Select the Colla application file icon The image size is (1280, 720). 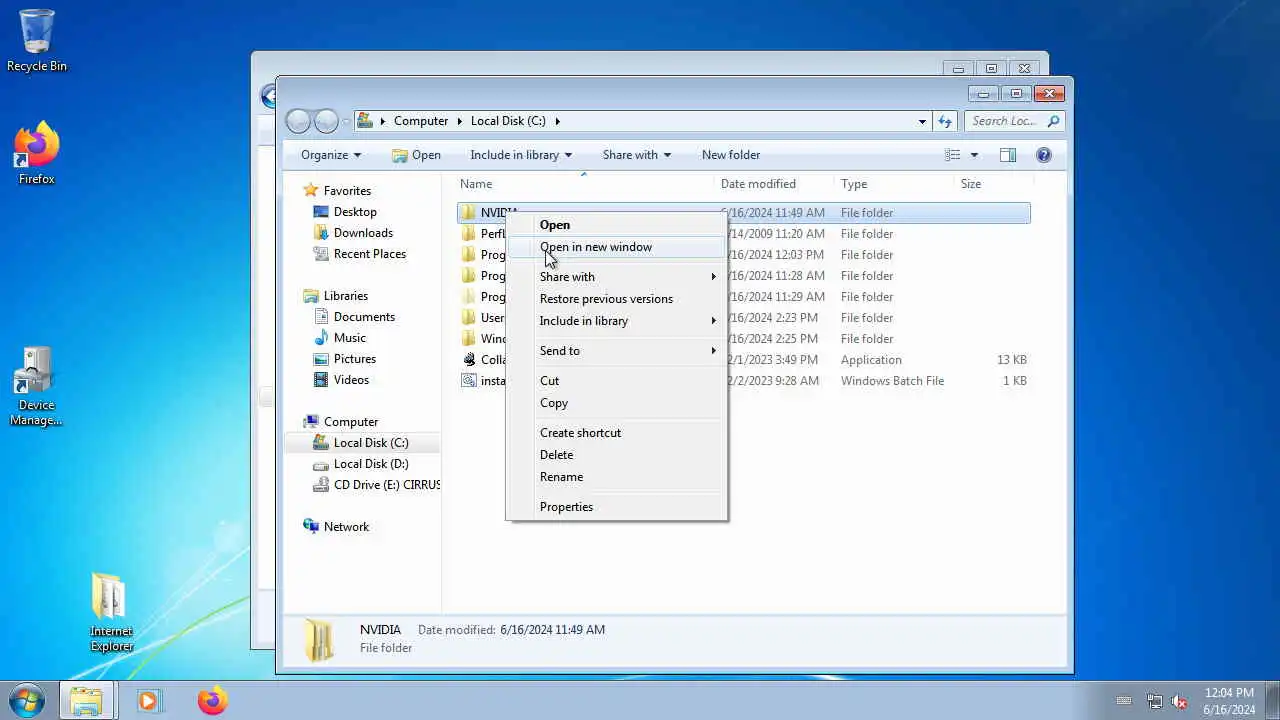pyautogui.click(x=469, y=360)
